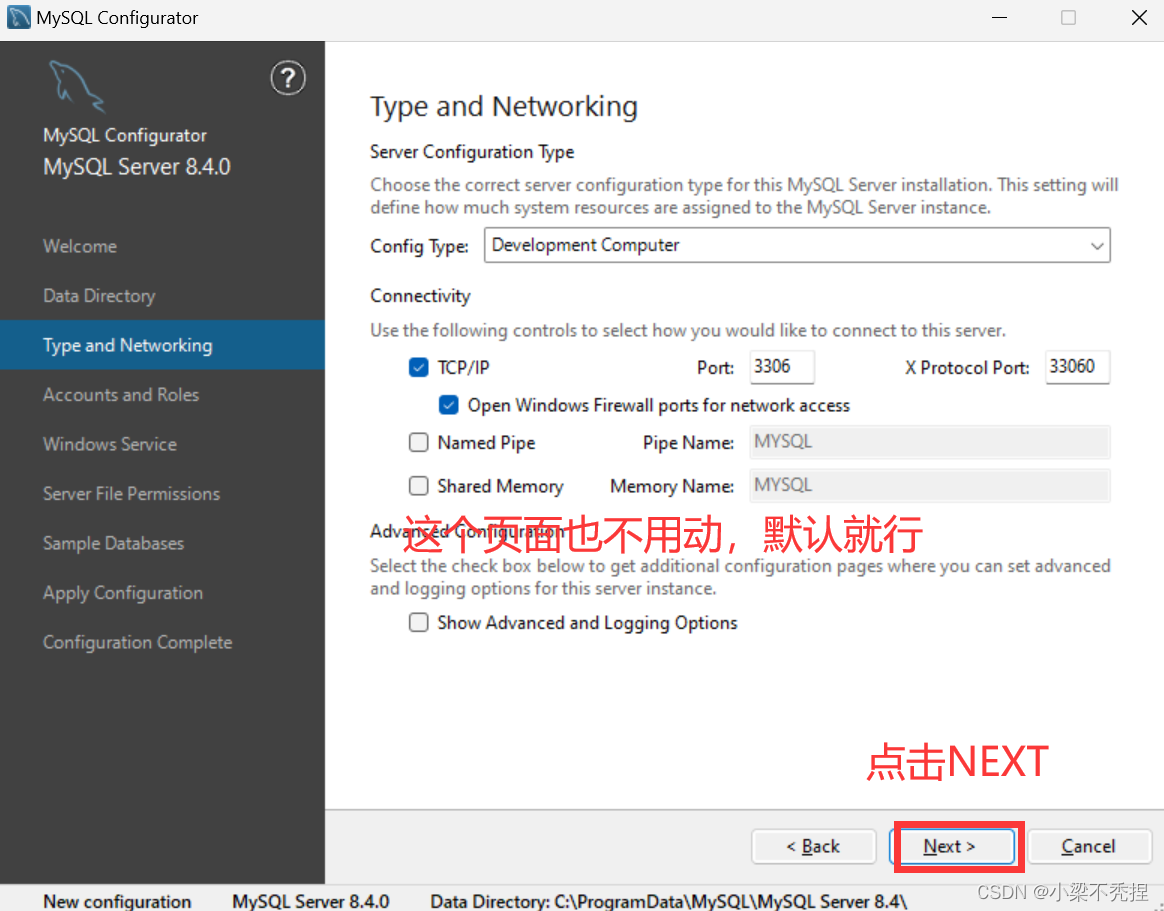Click the 'X Protocol Port:' label

point(967,368)
